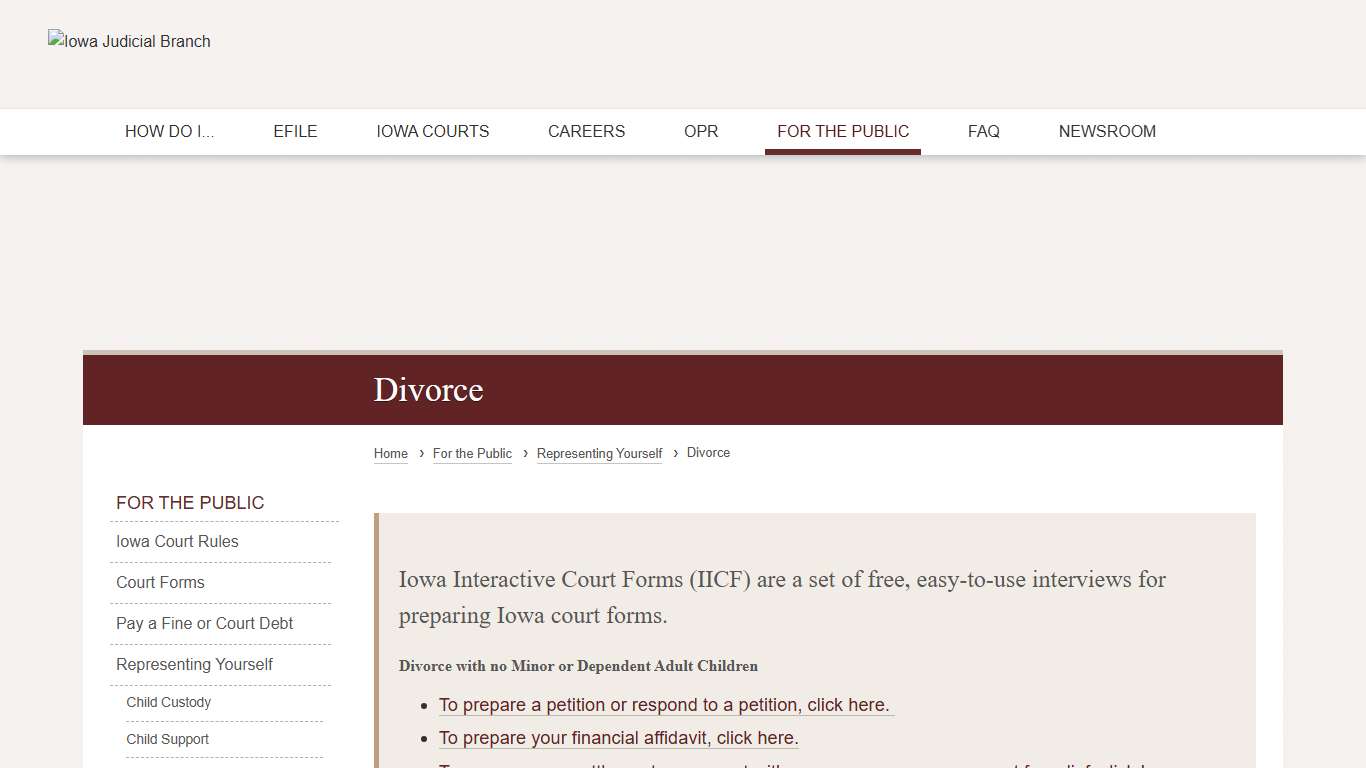Image resolution: width=1366 pixels, height=768 pixels.
Task: Select the FOR THE PUBLIC tab
Action: point(843,131)
